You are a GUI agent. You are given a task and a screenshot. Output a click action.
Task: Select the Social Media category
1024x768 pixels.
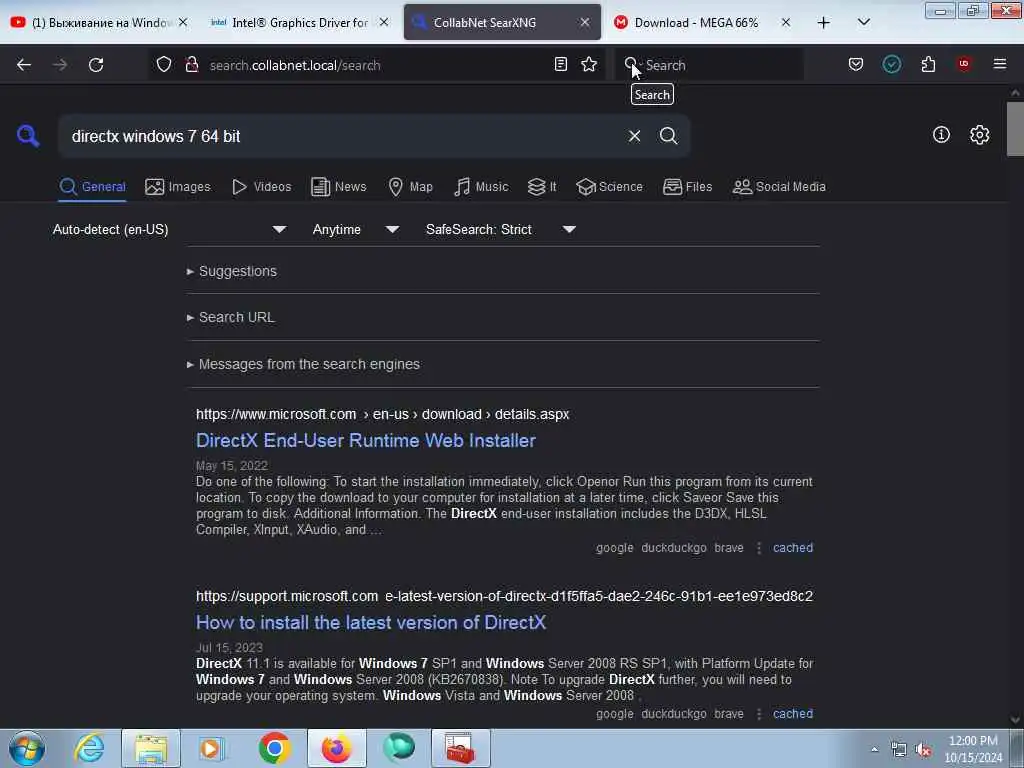click(x=779, y=187)
